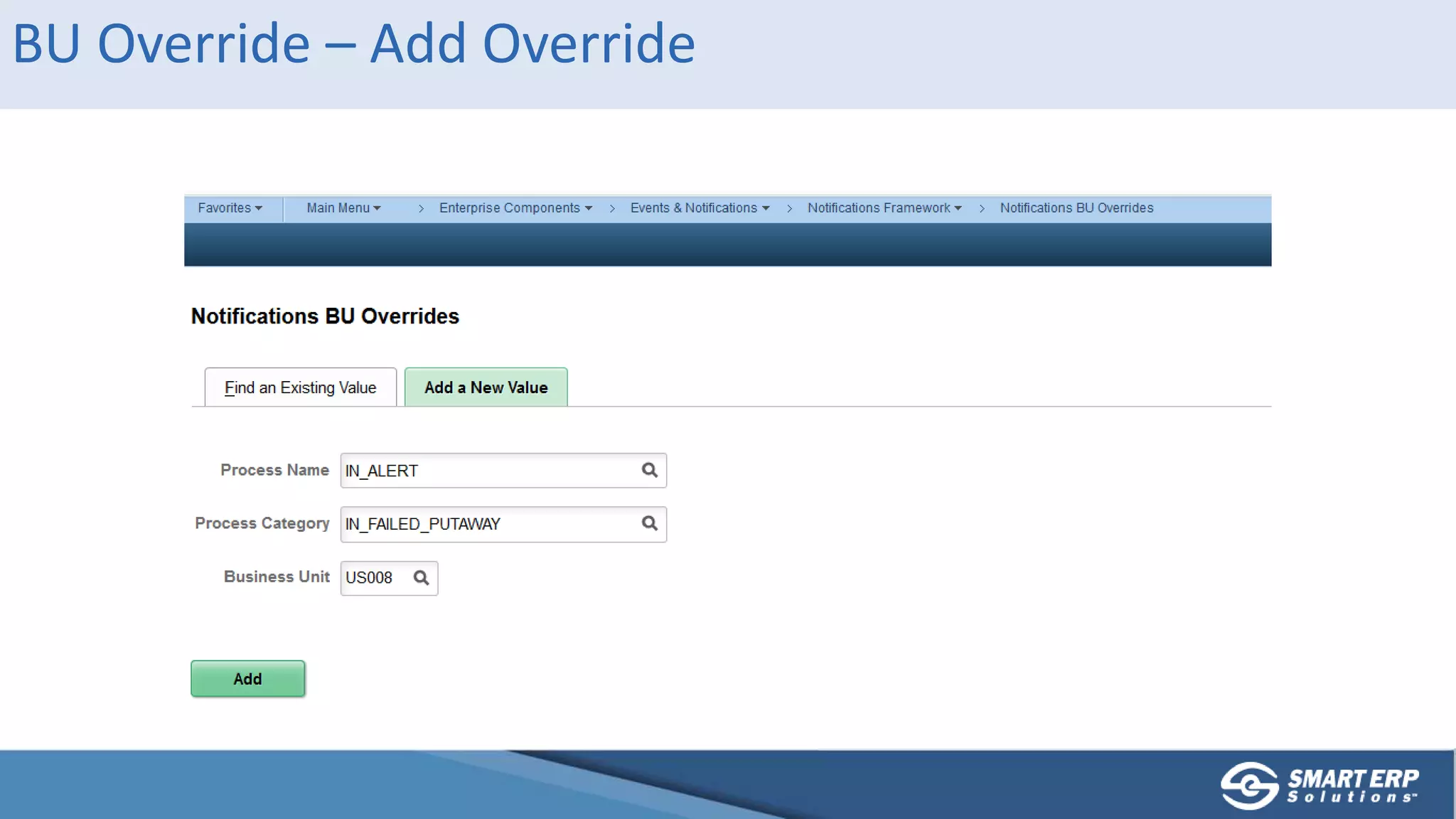
Task: Click the green Add button
Action: coord(248,679)
